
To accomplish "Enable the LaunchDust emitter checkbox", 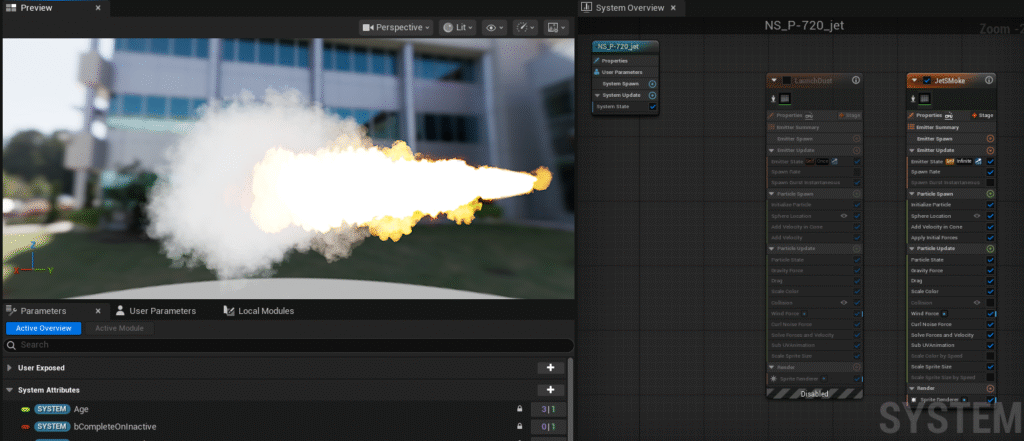I will [787, 80].
